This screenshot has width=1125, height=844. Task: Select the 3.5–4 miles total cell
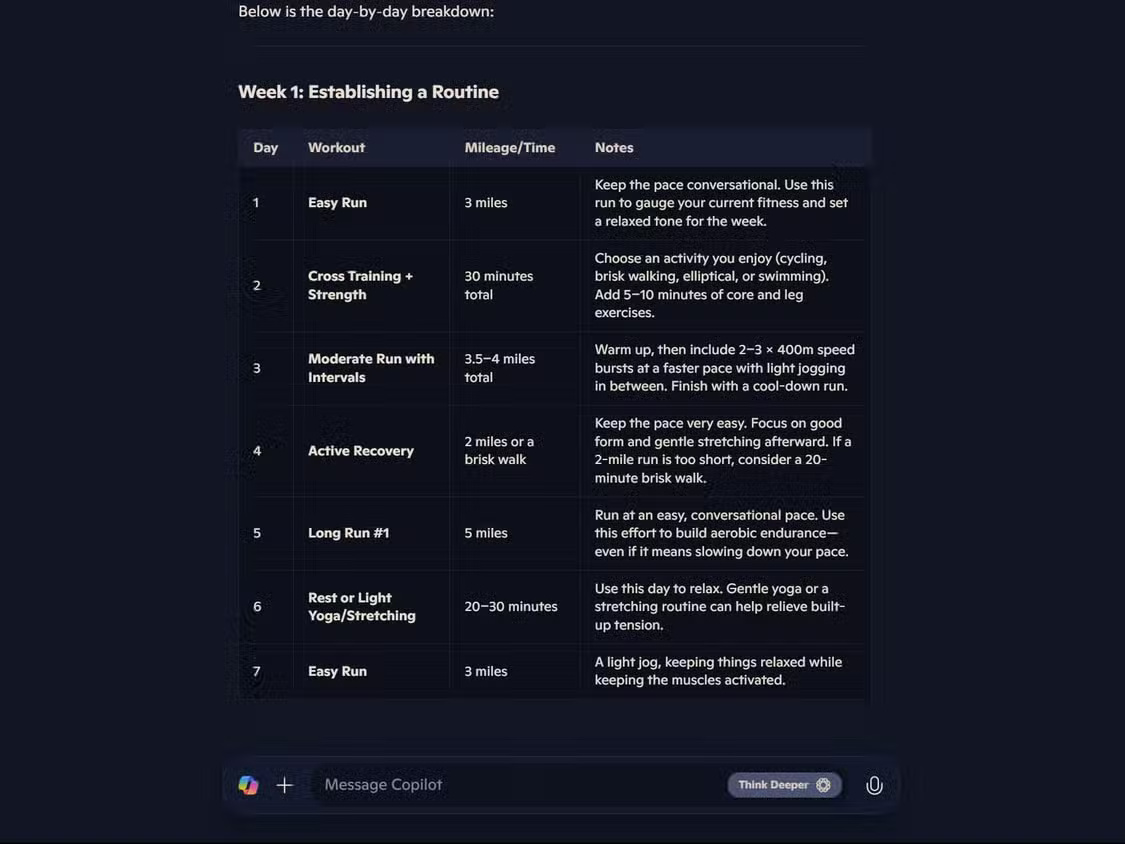[499, 368]
